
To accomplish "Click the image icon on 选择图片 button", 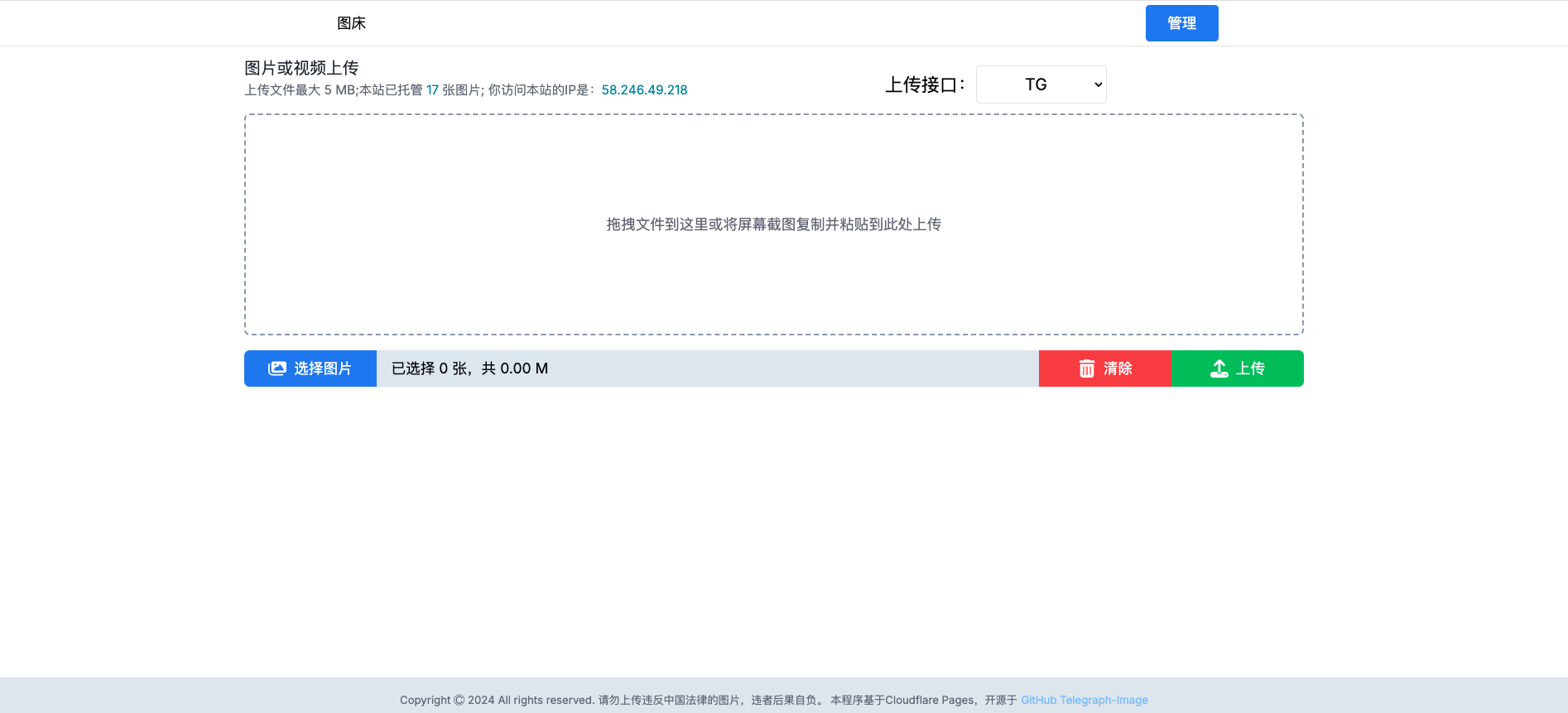I will (277, 369).
